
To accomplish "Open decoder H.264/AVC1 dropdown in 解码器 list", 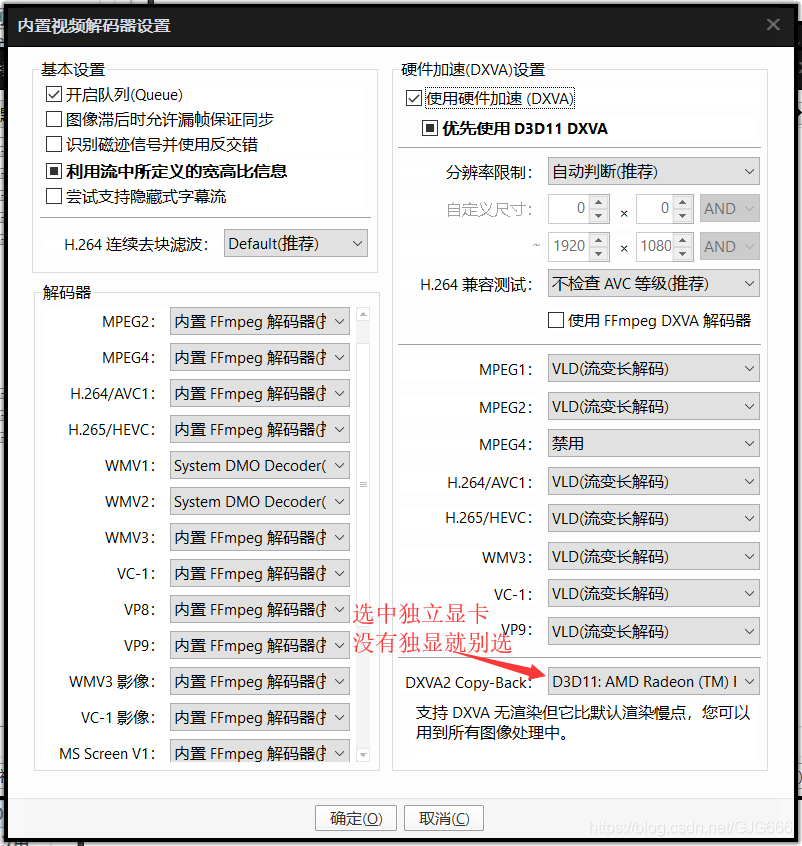I will (x=260, y=393).
